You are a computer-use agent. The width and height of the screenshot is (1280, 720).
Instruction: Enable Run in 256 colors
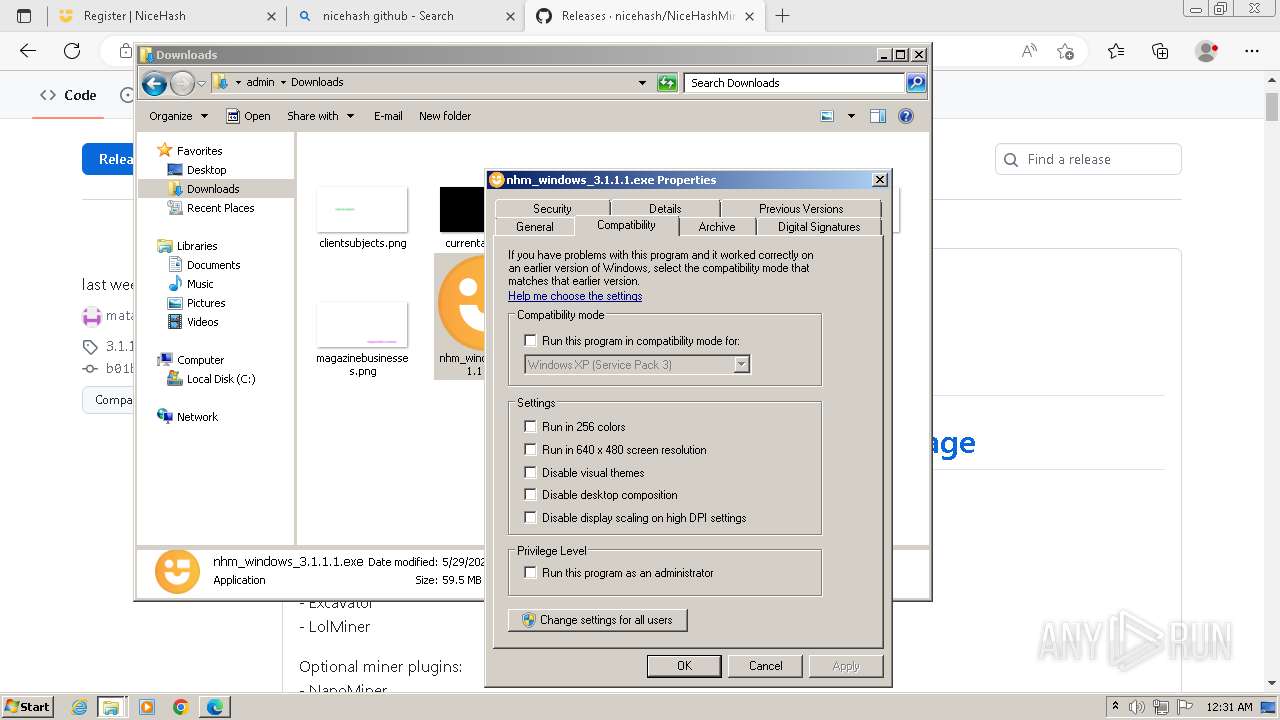[531, 427]
